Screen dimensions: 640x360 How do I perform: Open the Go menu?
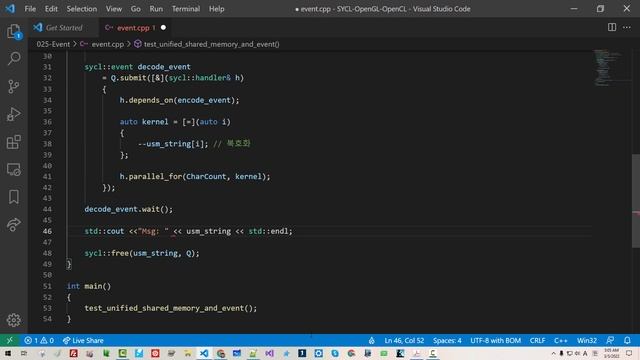click(136, 9)
